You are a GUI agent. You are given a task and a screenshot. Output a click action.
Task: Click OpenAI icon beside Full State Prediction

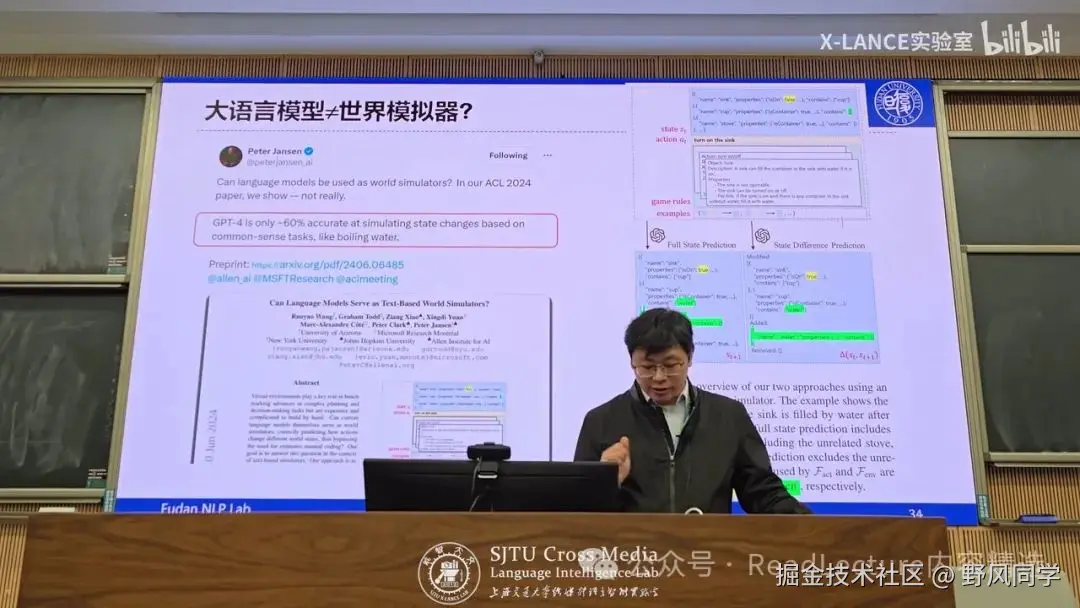[x=658, y=236]
